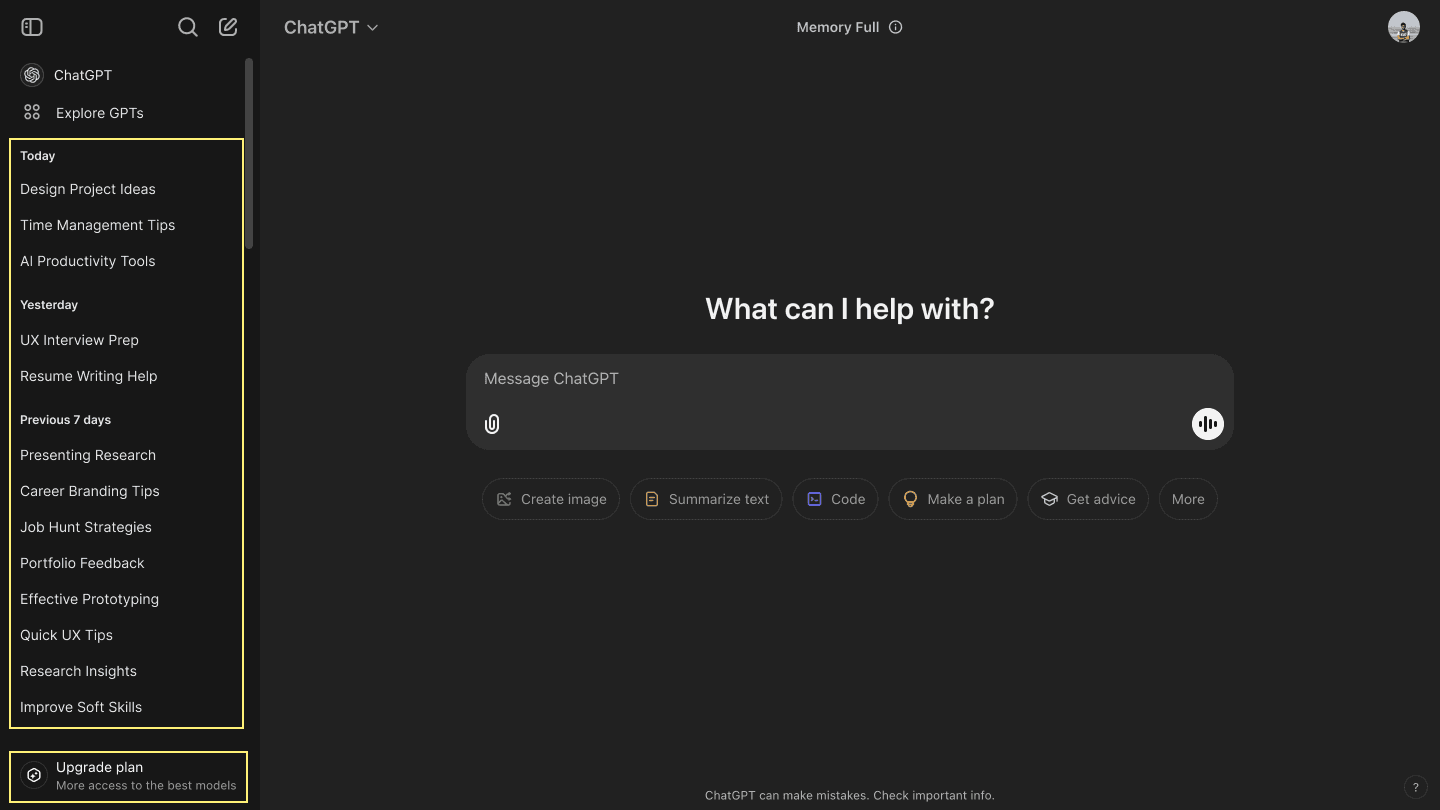This screenshot has width=1440, height=810.
Task: Start a new chat with the compose icon
Action: pos(228,27)
